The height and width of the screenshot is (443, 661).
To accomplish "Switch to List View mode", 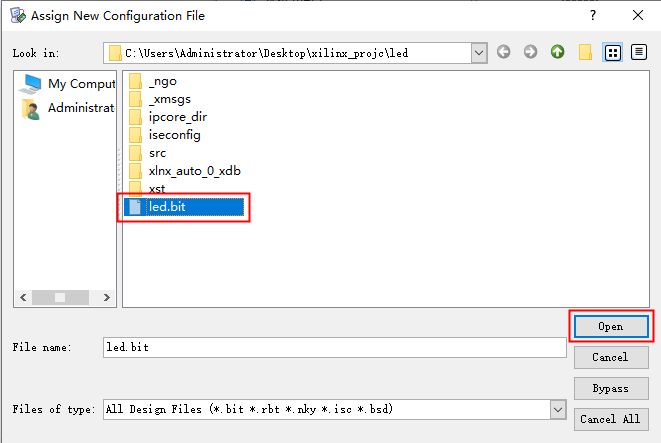I will click(x=614, y=52).
